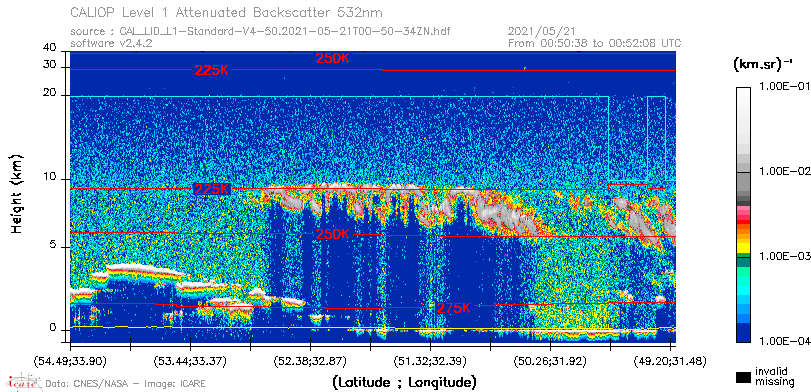Click the 'Height (km)' axis label

(18, 193)
